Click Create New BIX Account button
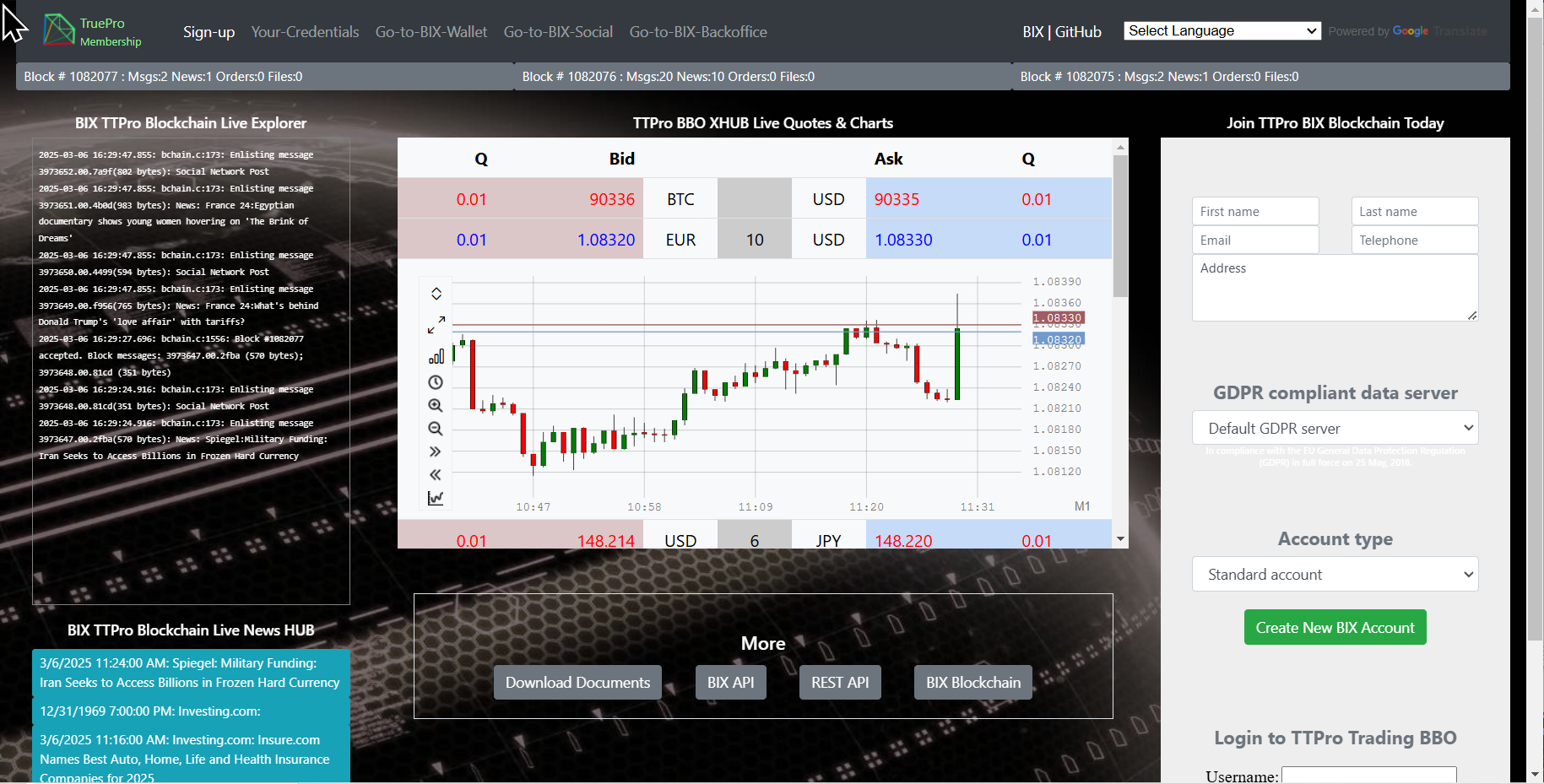 [1335, 628]
